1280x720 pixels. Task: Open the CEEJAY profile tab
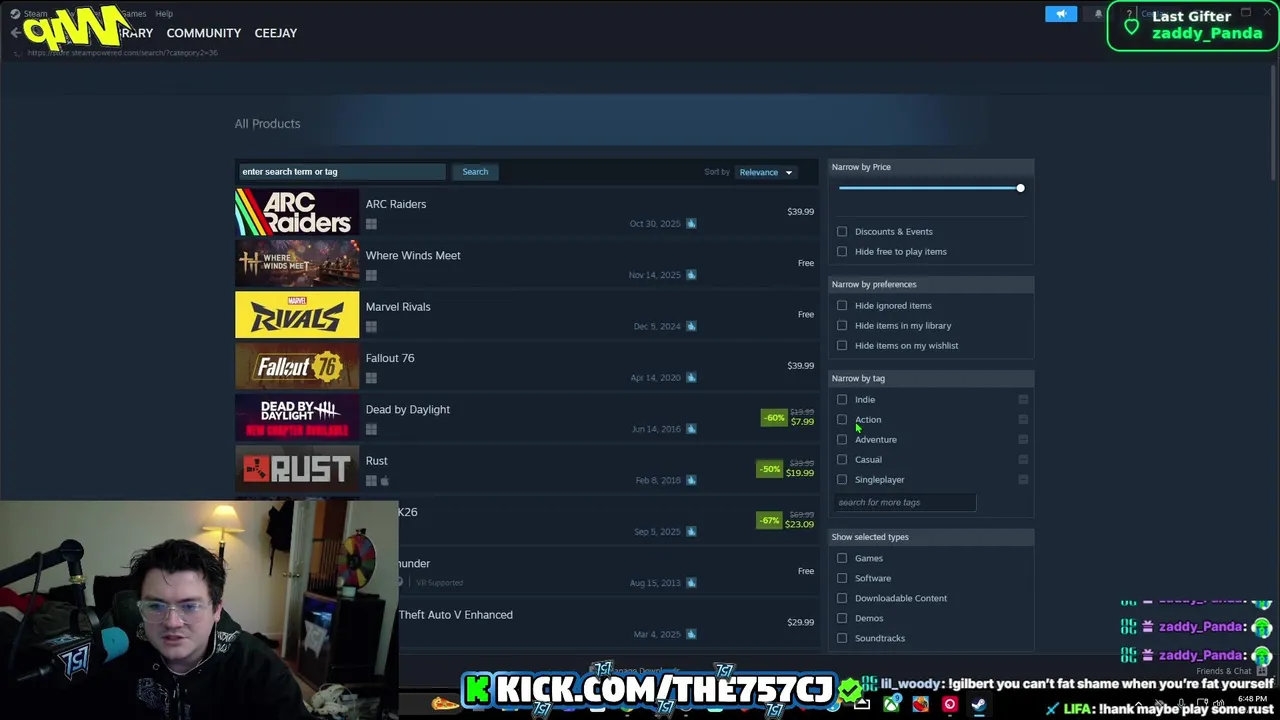276,33
